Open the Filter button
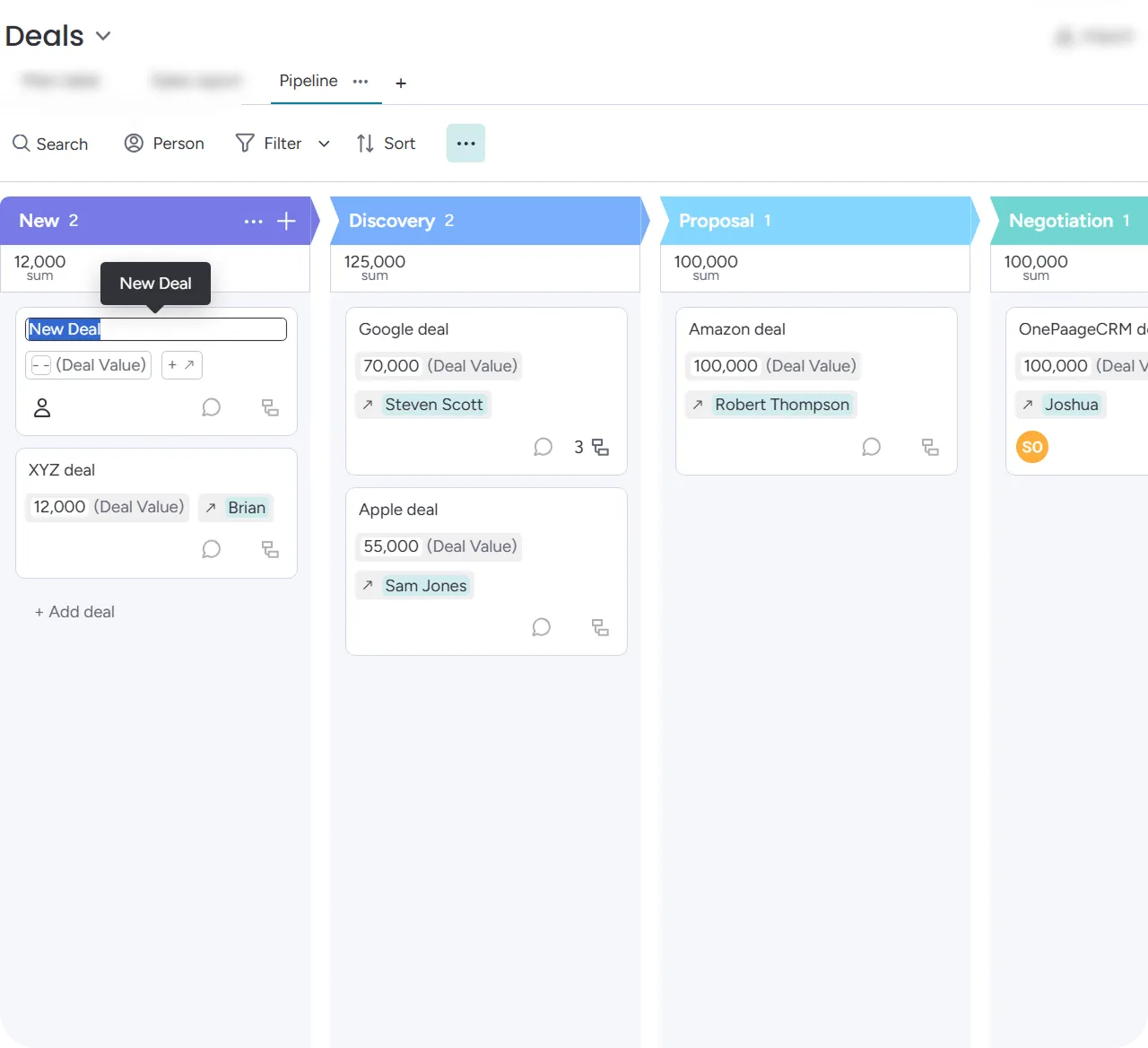 click(x=268, y=144)
